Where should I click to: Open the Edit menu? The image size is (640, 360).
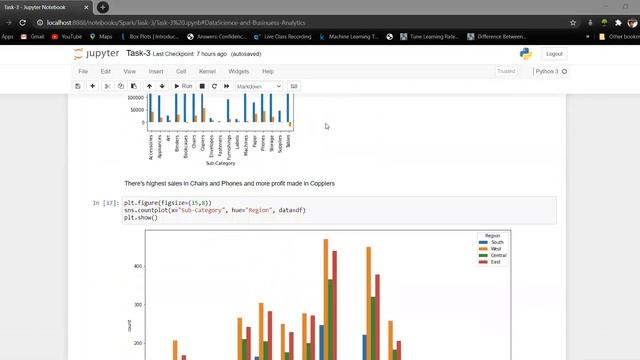[x=106, y=71]
